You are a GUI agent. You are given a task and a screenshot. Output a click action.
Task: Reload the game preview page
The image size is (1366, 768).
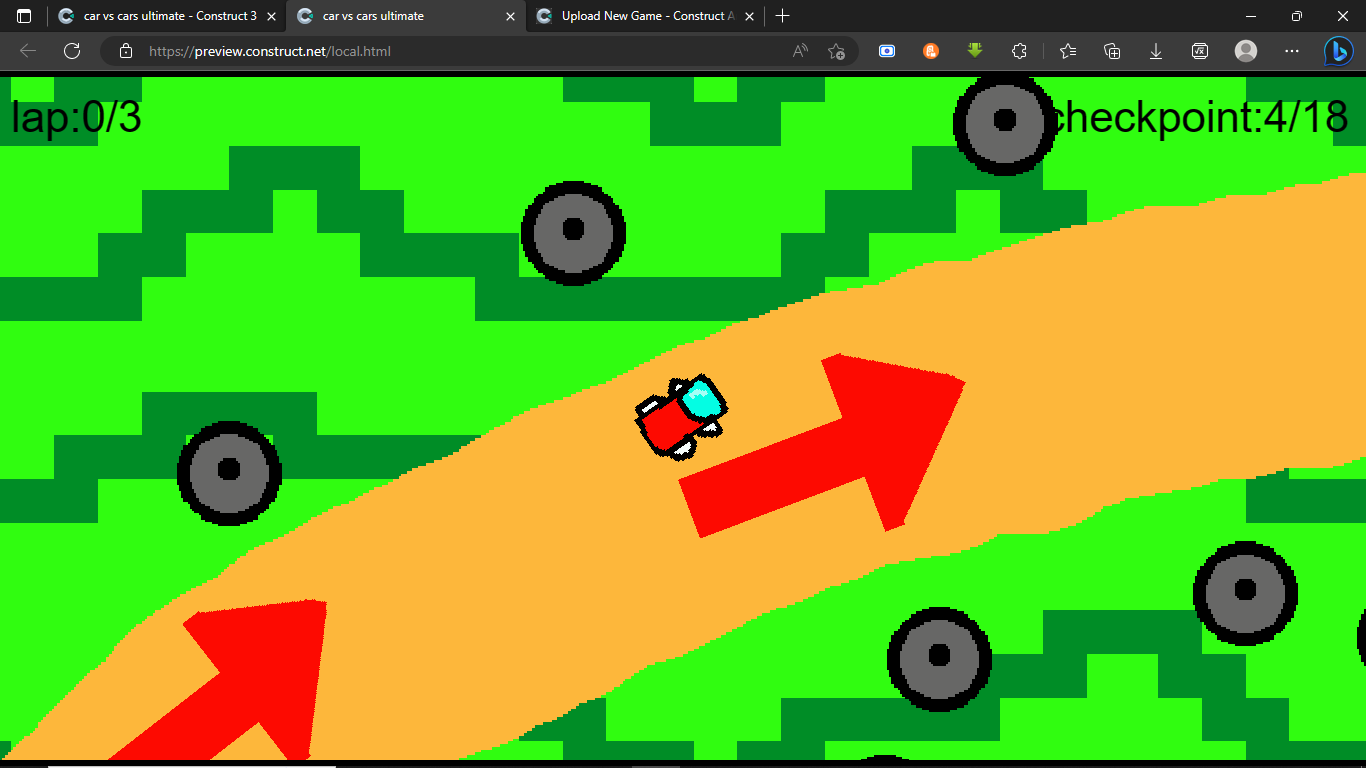[x=71, y=51]
